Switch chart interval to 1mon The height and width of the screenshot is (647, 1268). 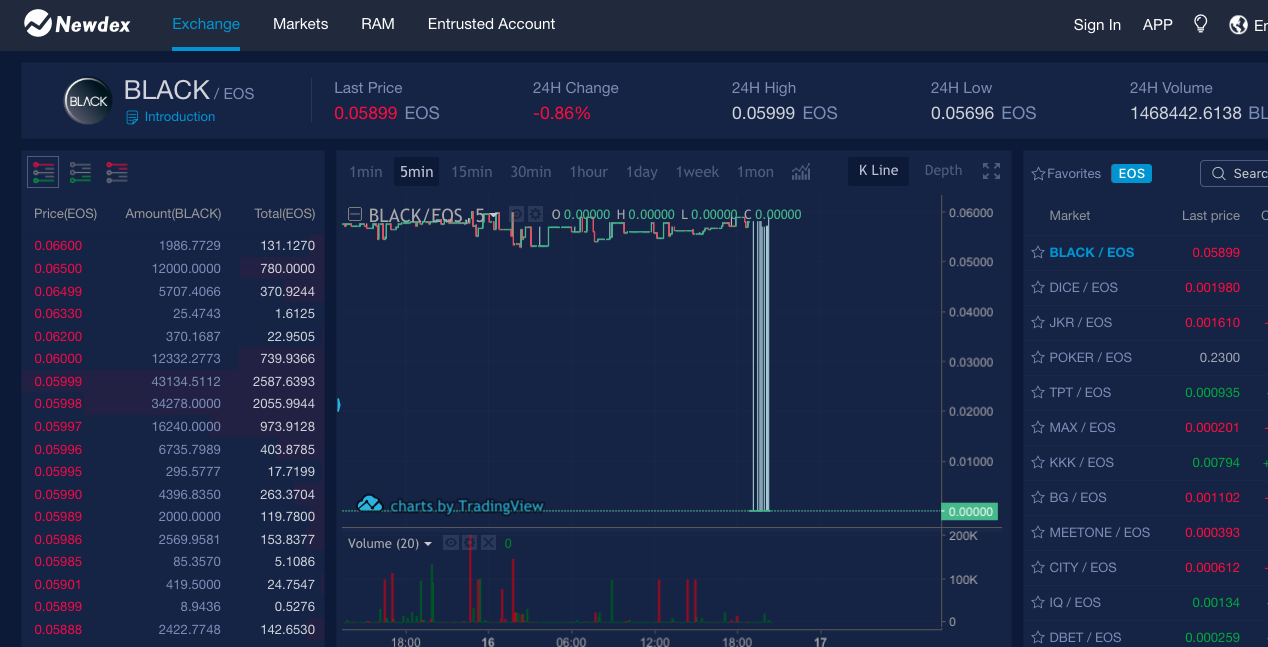tap(755, 172)
